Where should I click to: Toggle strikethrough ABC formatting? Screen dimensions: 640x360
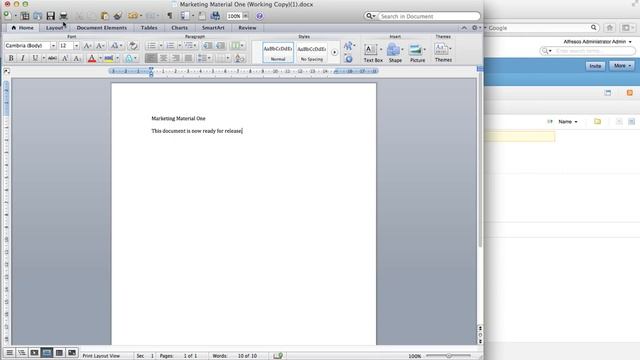coord(52,58)
